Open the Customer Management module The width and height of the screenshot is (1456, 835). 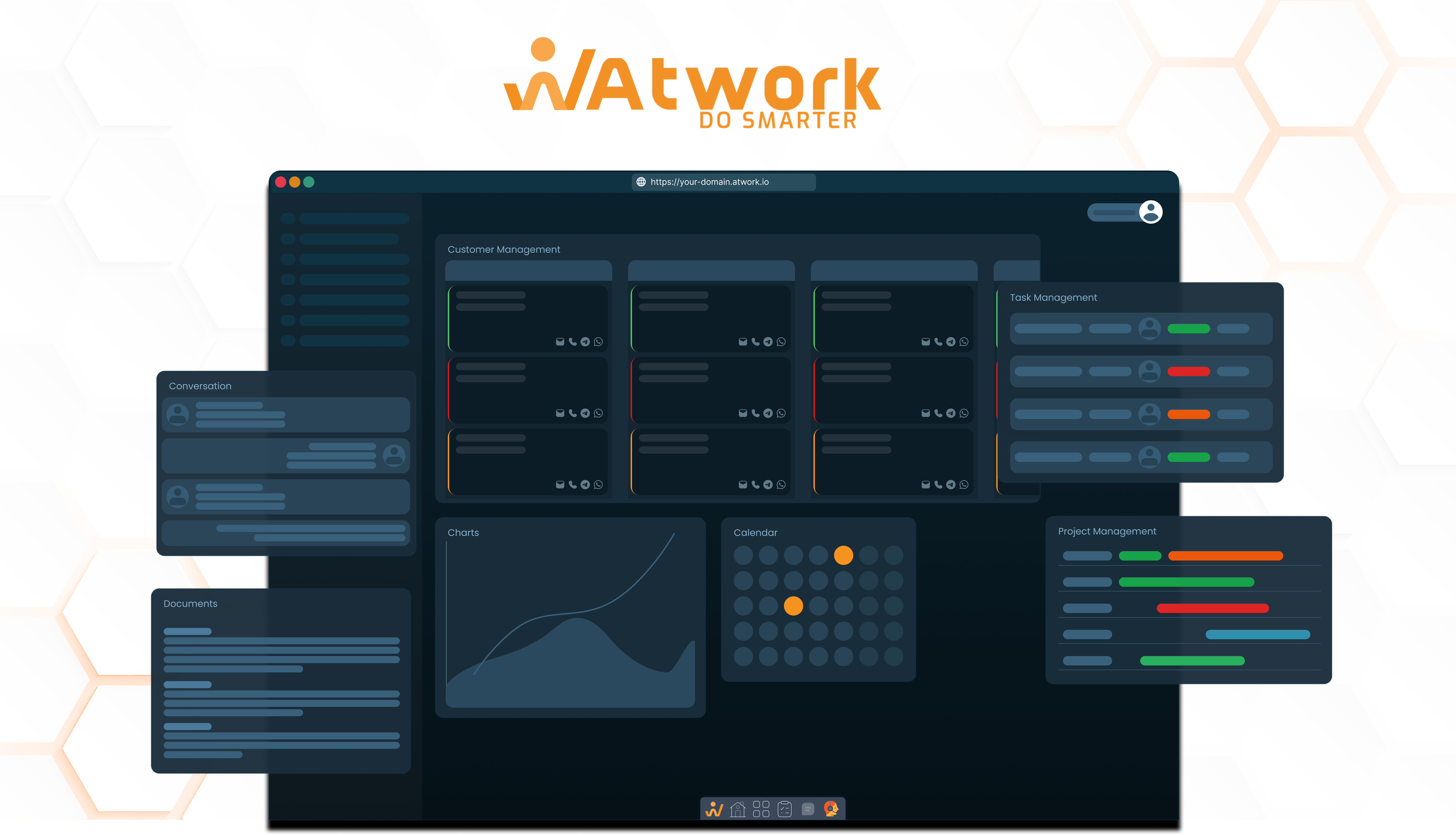pyautogui.click(x=504, y=249)
